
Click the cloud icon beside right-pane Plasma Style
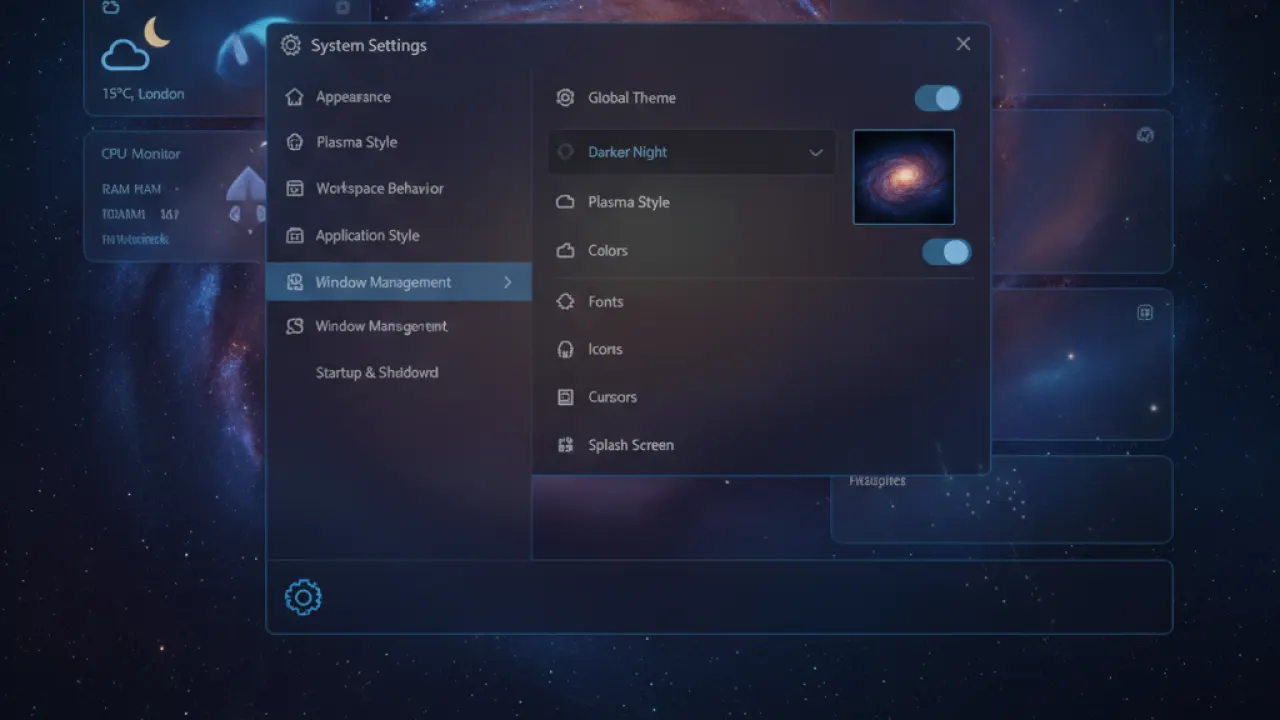[x=565, y=202]
